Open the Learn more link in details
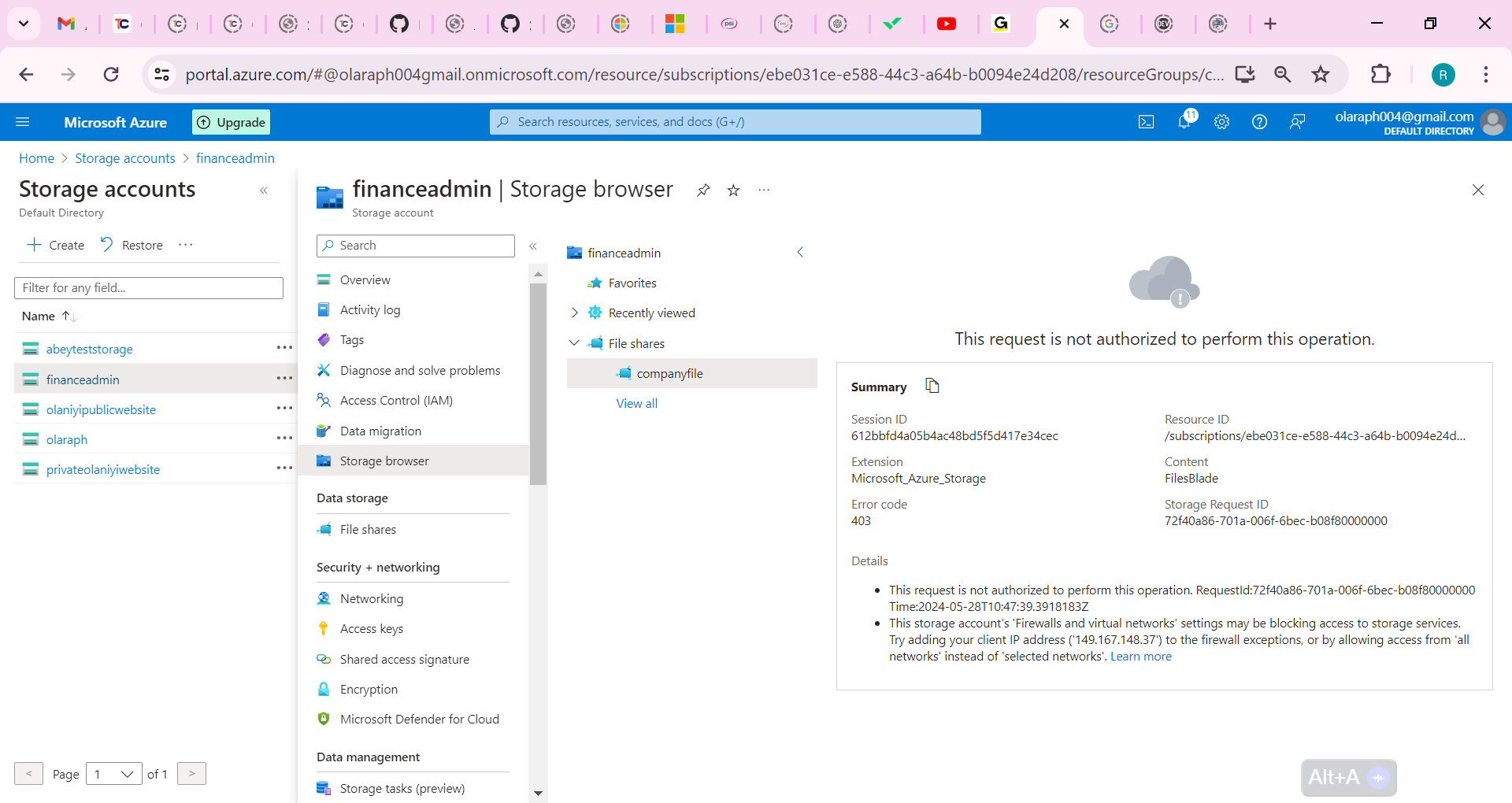 point(1141,657)
